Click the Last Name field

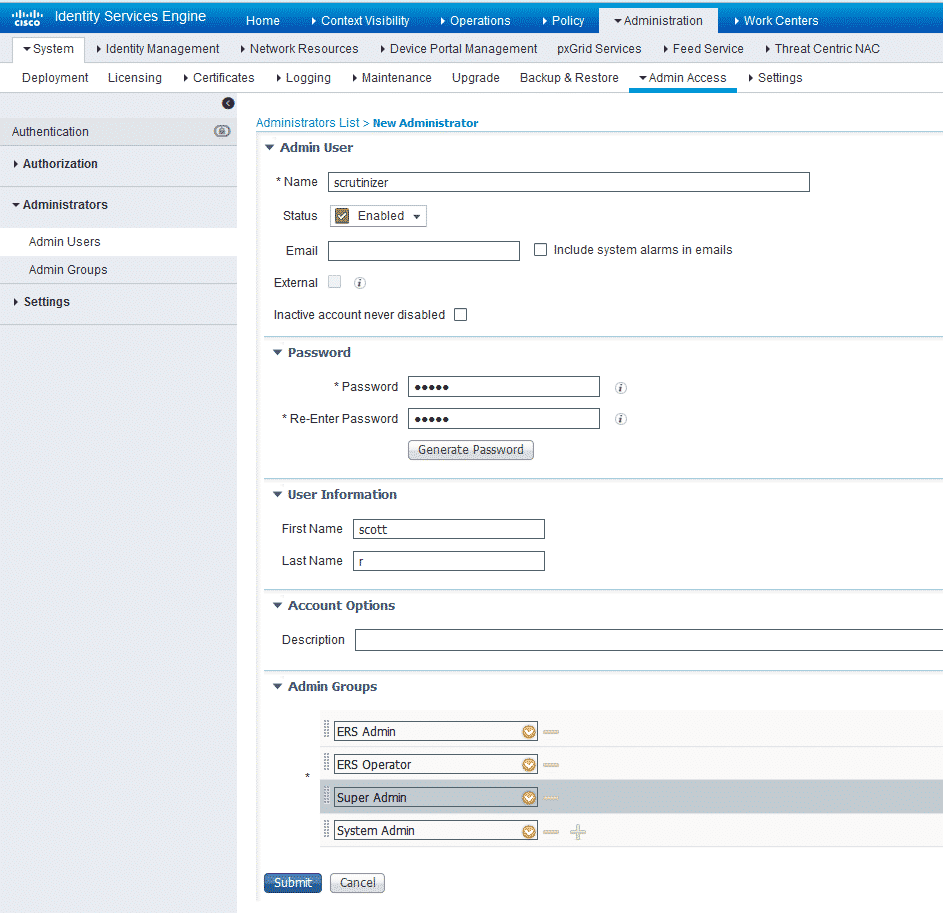(449, 561)
